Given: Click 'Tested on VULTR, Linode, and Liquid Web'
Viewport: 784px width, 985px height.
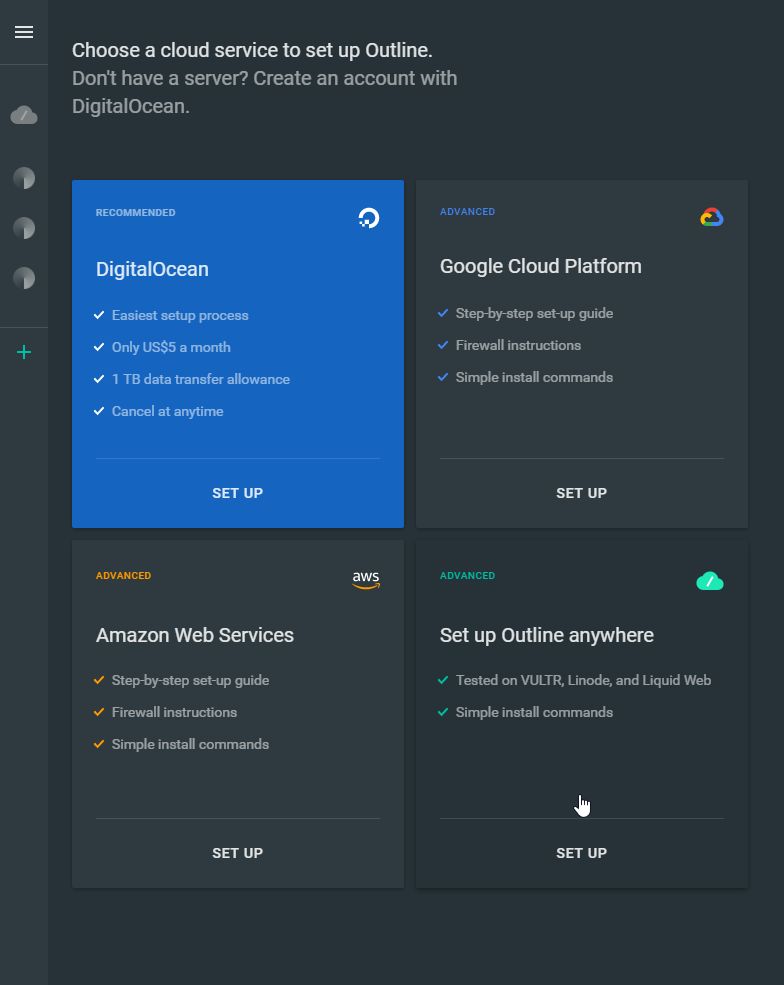Looking at the screenshot, I should pyautogui.click(x=583, y=680).
